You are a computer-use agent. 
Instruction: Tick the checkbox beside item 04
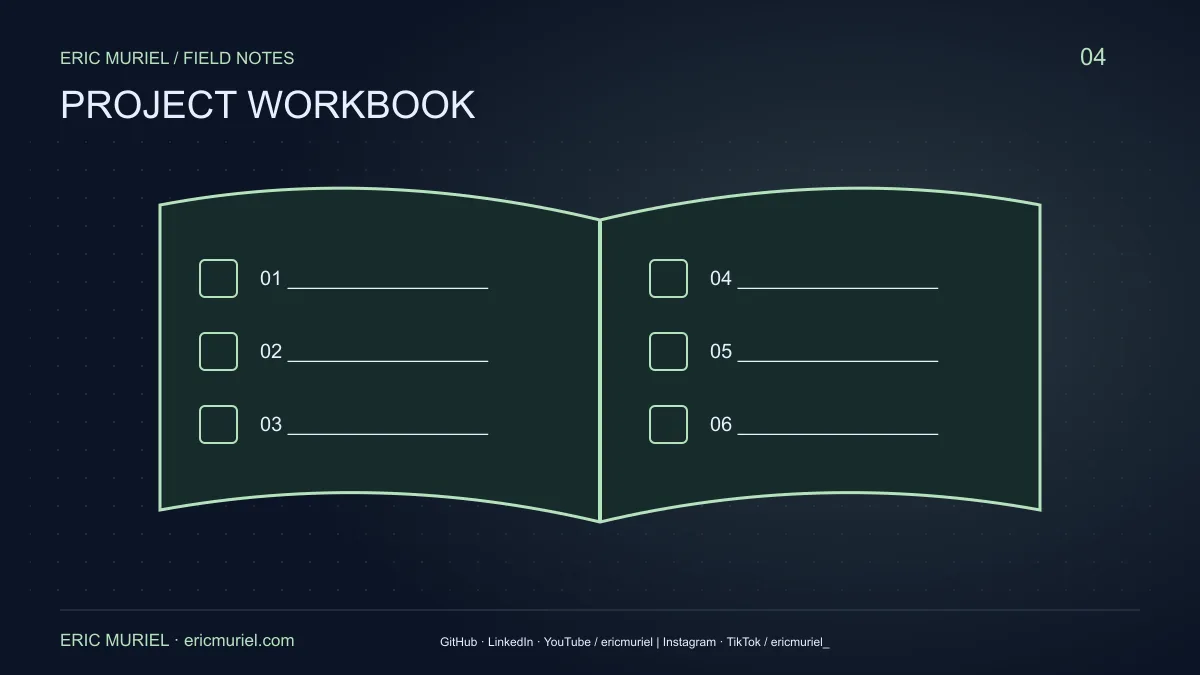click(x=668, y=278)
